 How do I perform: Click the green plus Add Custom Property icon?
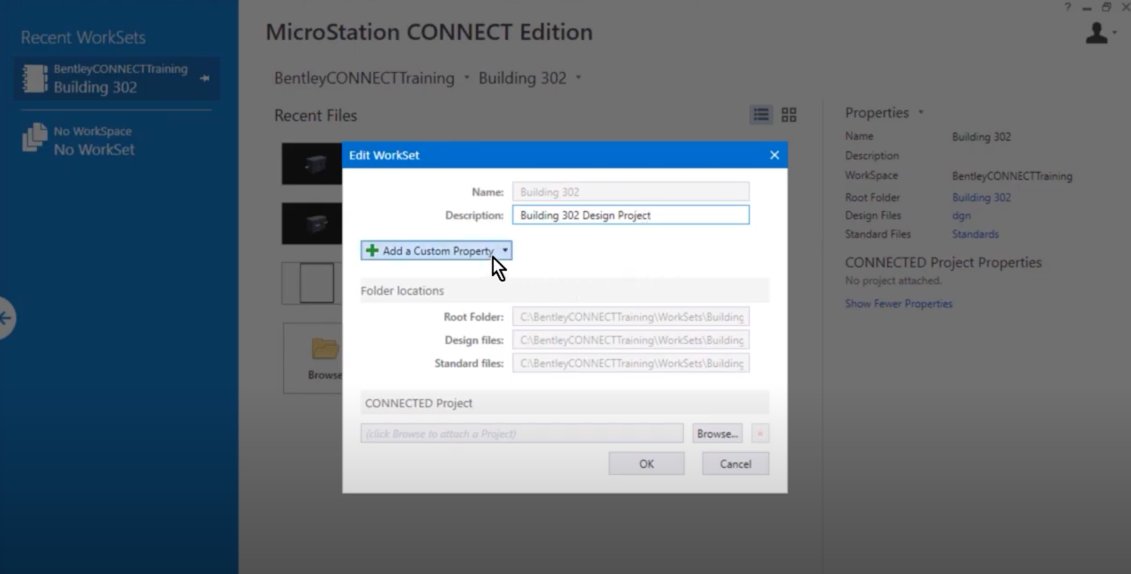point(372,250)
